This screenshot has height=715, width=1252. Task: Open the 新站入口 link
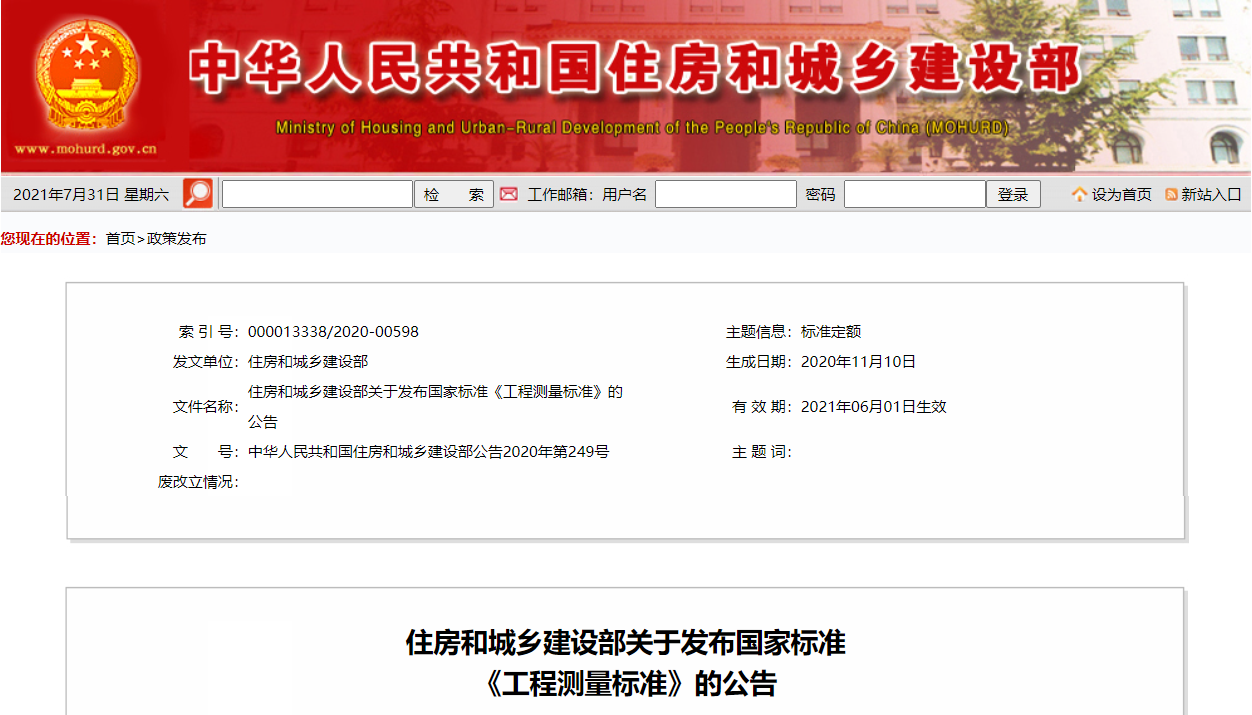1211,195
